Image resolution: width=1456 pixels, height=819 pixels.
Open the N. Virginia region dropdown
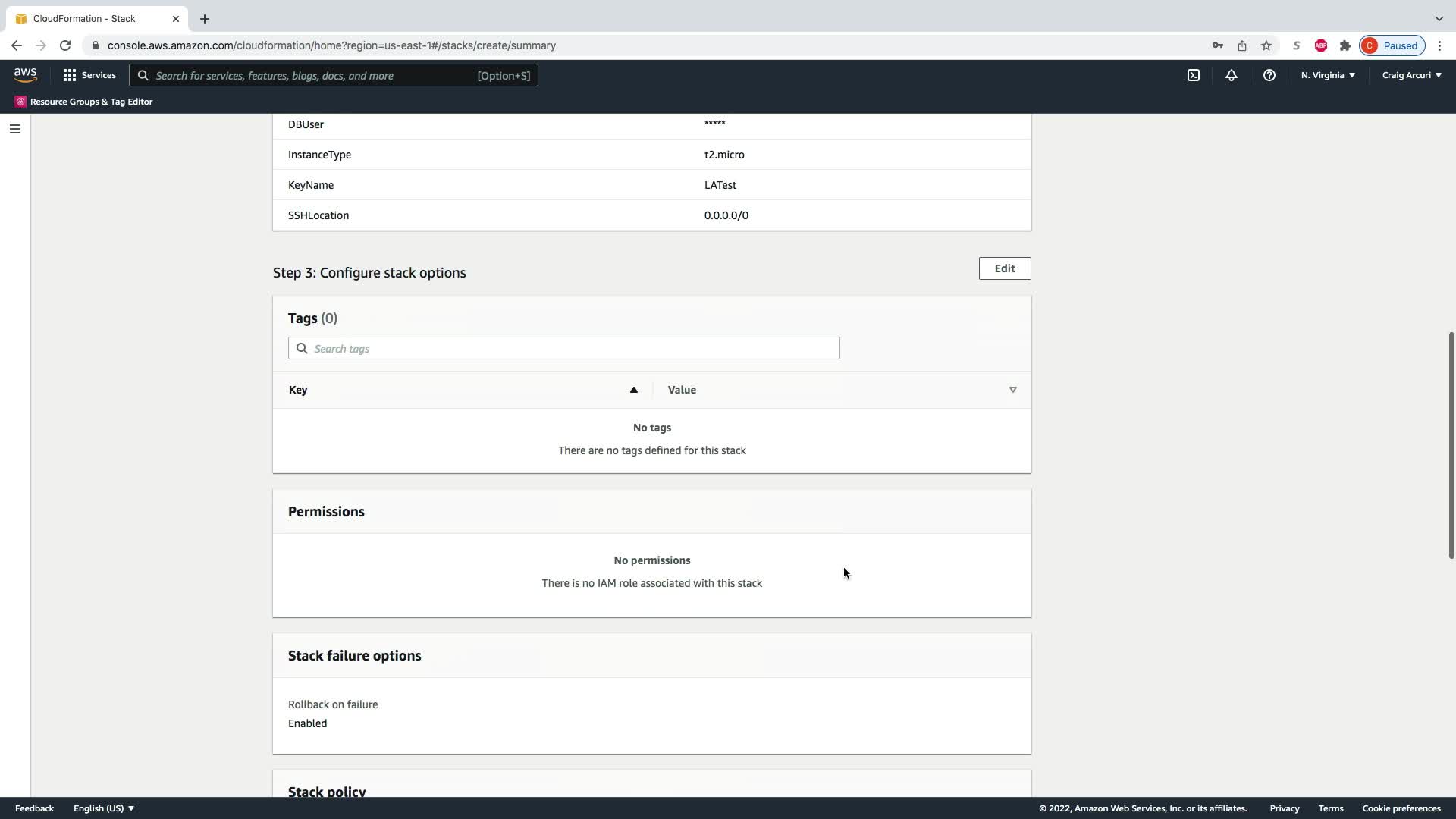pyautogui.click(x=1328, y=75)
